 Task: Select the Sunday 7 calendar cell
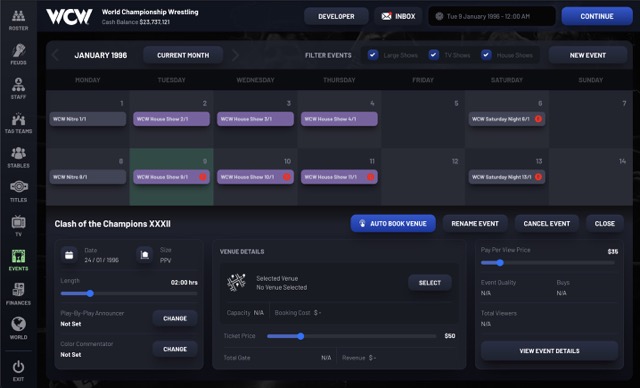[x=591, y=119]
